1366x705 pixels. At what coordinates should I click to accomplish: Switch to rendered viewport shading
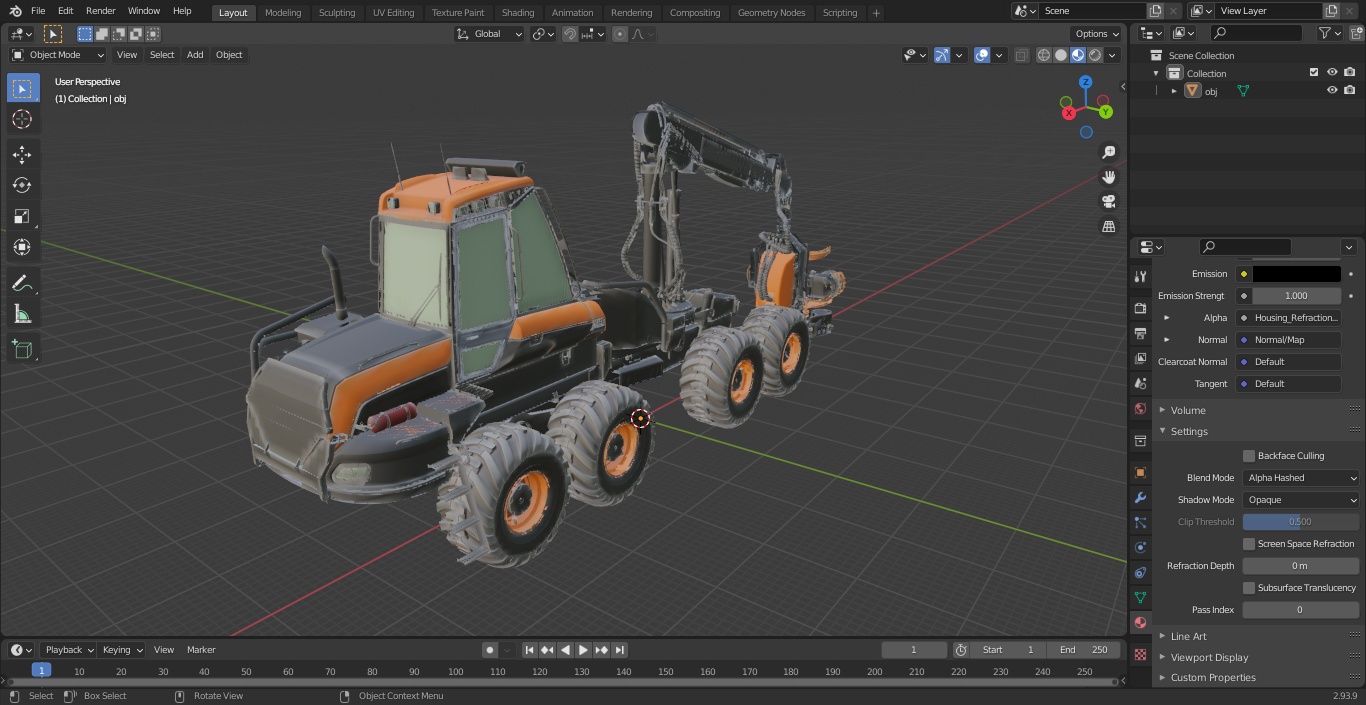tap(1095, 55)
